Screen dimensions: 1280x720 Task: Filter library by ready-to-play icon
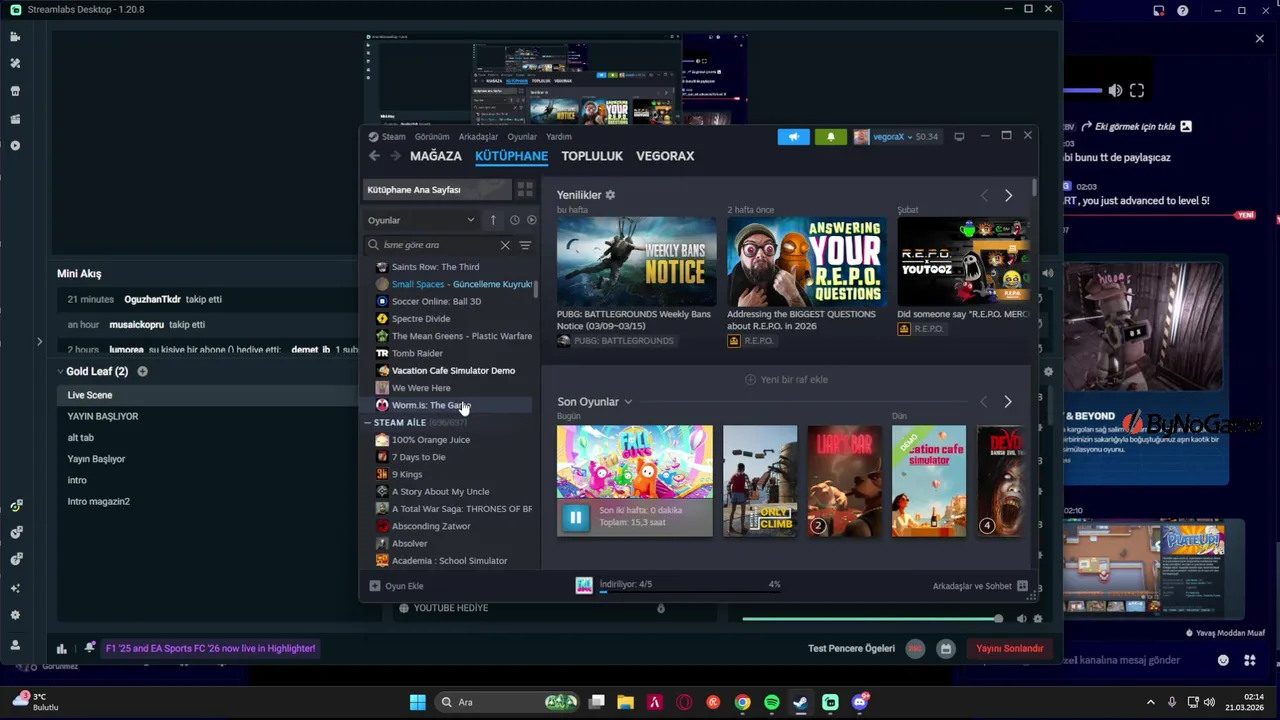531,220
